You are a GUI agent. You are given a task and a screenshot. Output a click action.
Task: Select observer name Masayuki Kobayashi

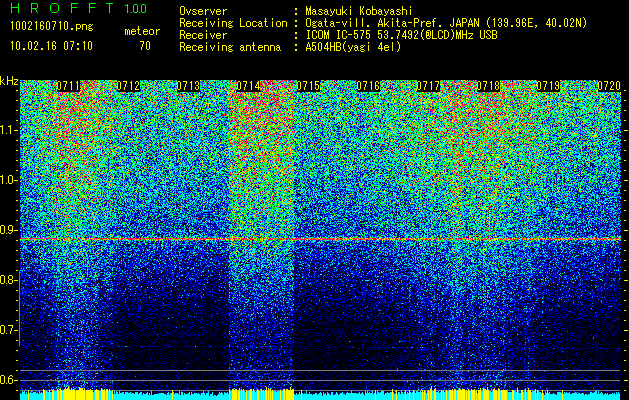tap(359, 11)
